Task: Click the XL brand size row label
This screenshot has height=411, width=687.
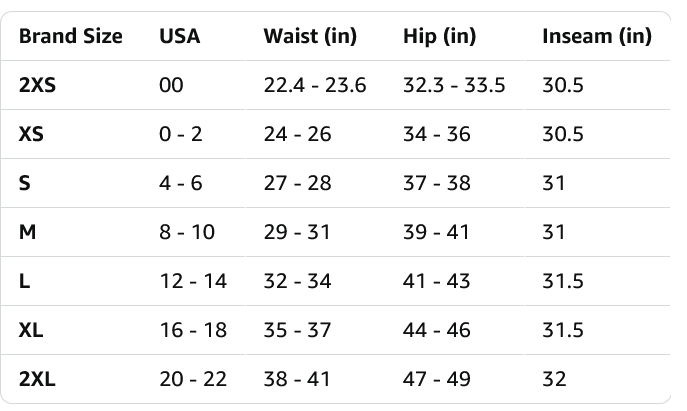Action: 31,330
